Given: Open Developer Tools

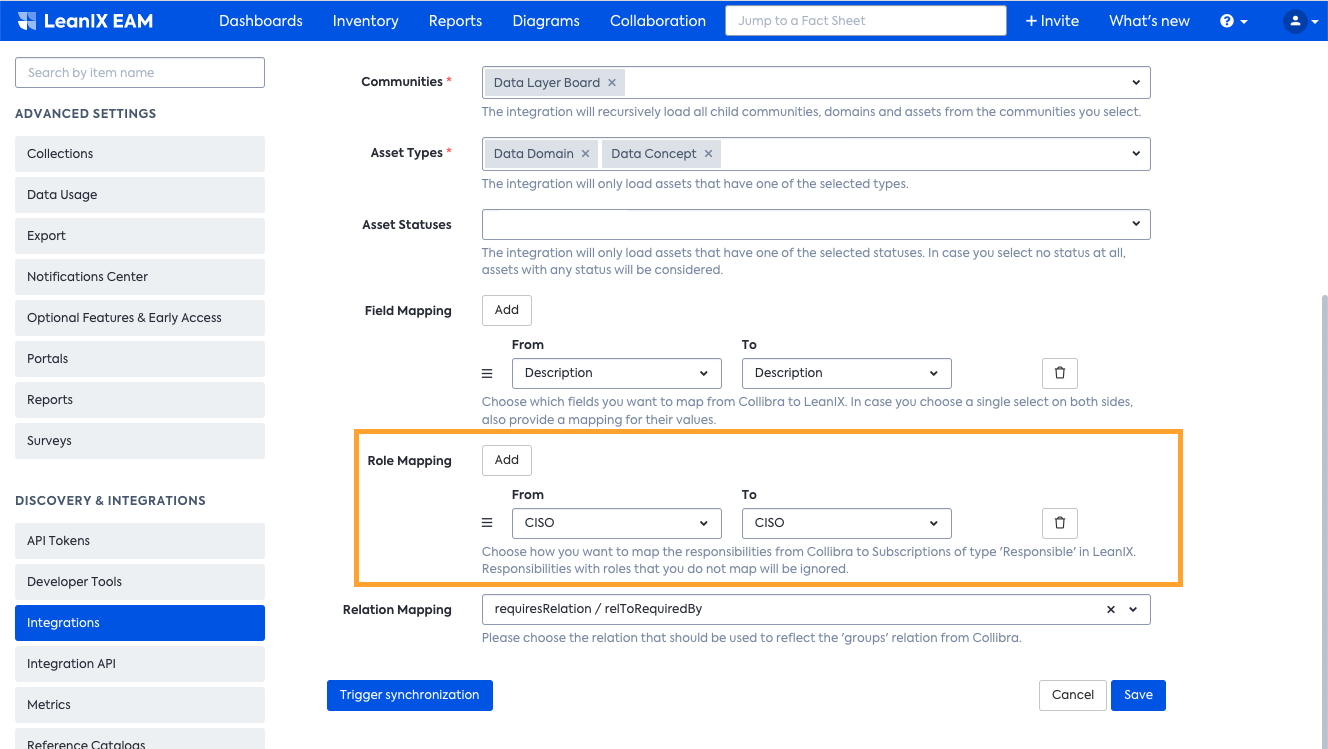Looking at the screenshot, I should coord(140,582).
